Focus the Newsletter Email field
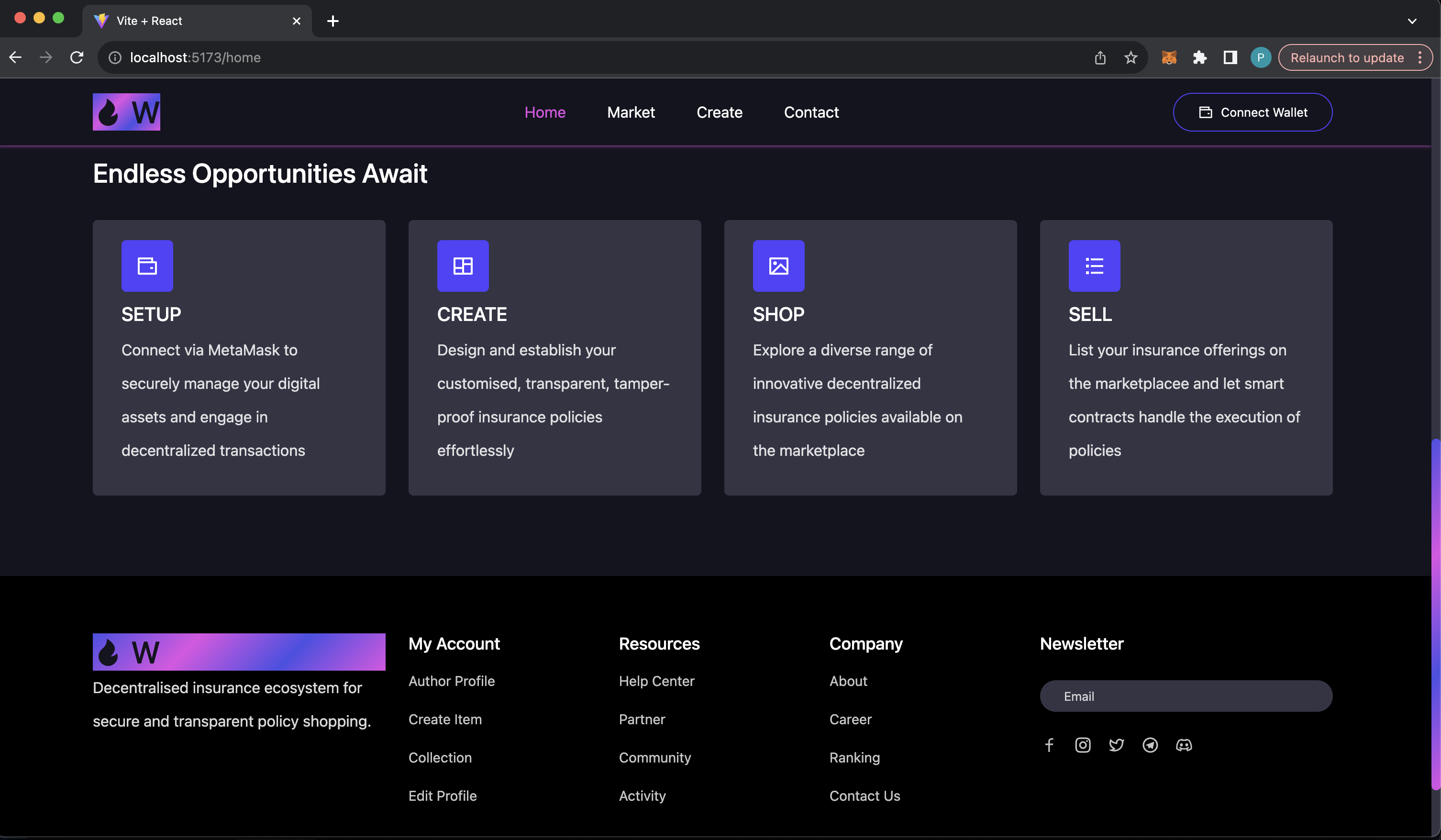1441x840 pixels. pyautogui.click(x=1186, y=696)
